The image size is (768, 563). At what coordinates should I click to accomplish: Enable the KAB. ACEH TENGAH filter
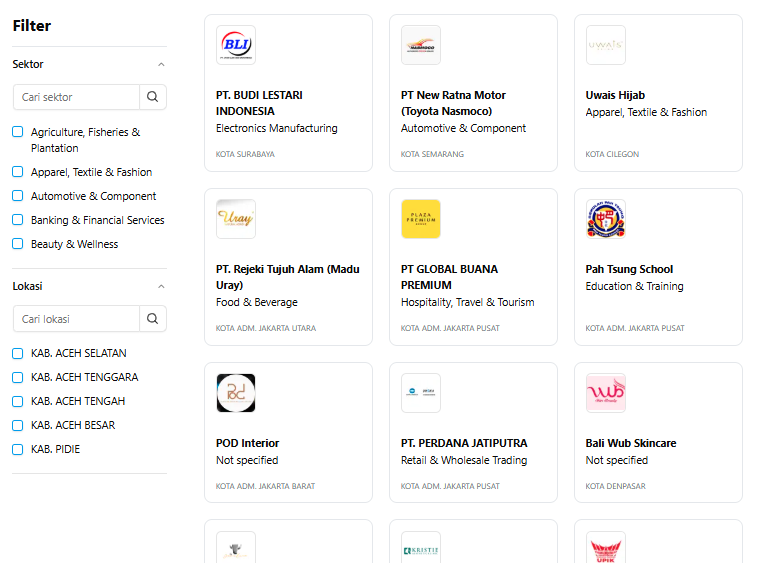18,401
